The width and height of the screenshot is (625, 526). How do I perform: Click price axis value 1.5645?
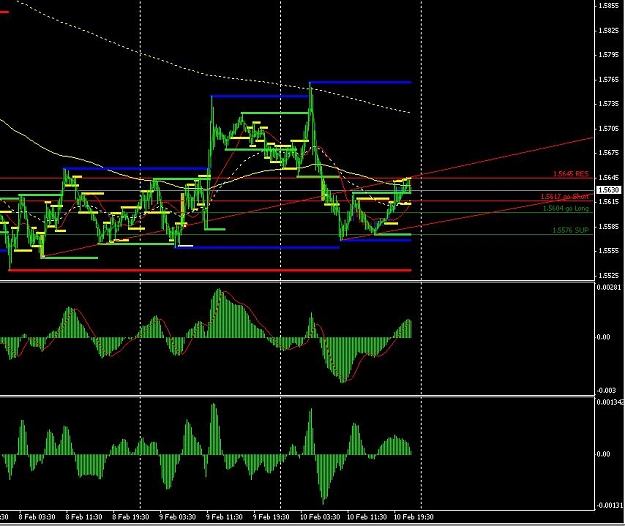(x=609, y=177)
